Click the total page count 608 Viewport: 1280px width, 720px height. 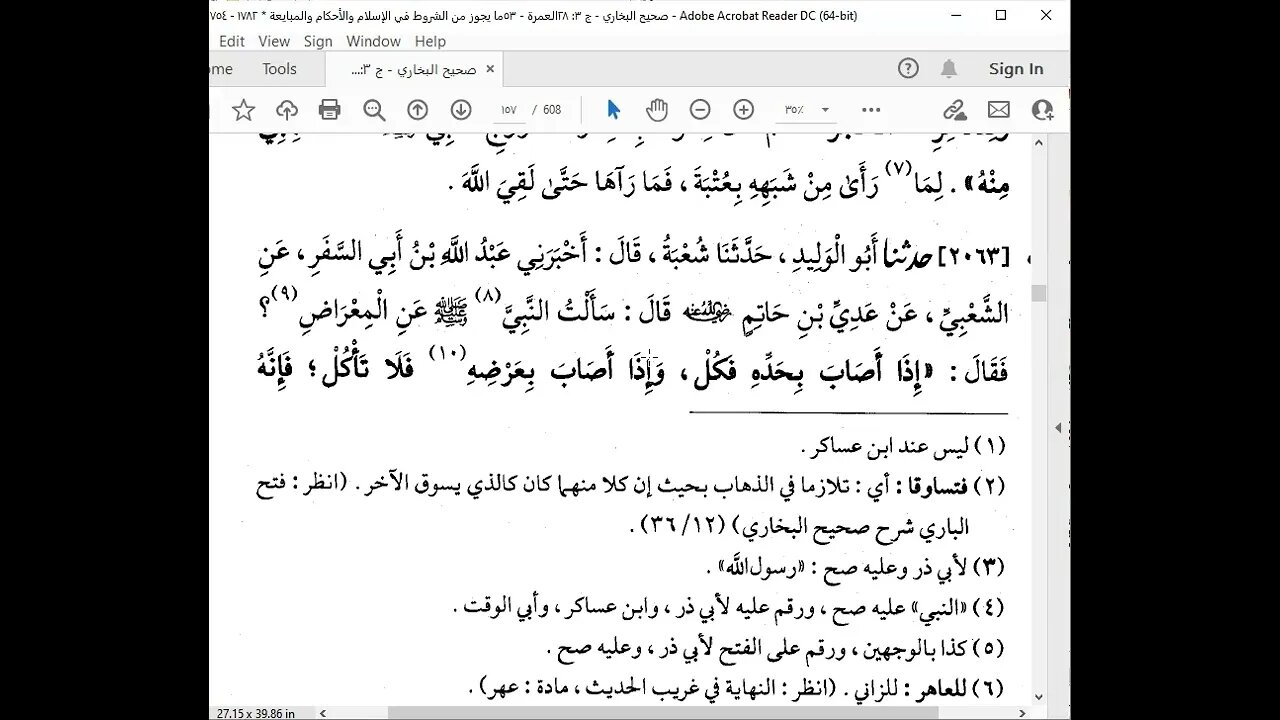[x=552, y=110]
